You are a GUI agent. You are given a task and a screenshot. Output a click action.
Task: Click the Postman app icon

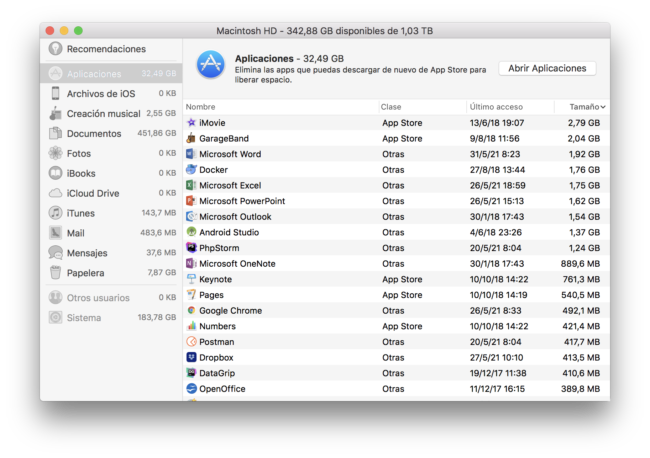coord(191,342)
